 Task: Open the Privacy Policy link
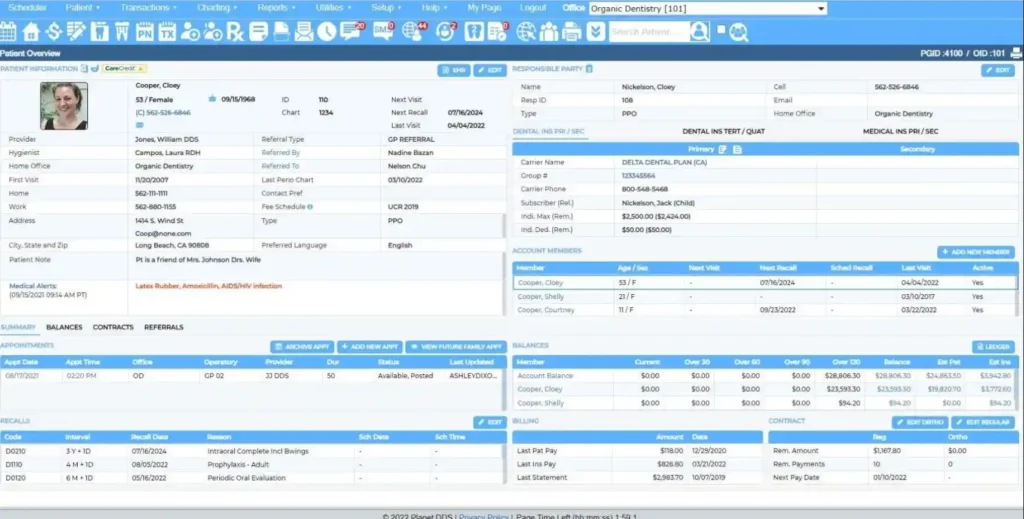[x=483, y=516]
